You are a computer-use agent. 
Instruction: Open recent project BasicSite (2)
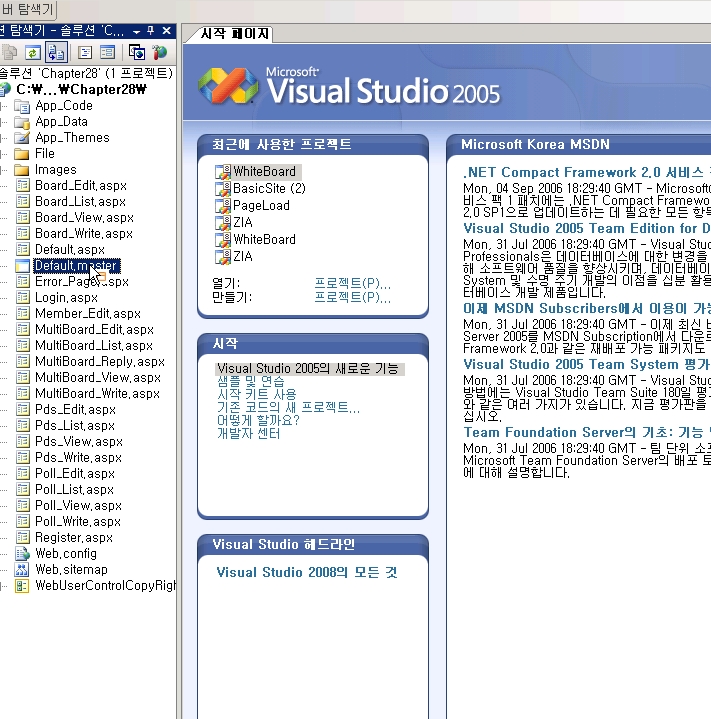click(269, 188)
